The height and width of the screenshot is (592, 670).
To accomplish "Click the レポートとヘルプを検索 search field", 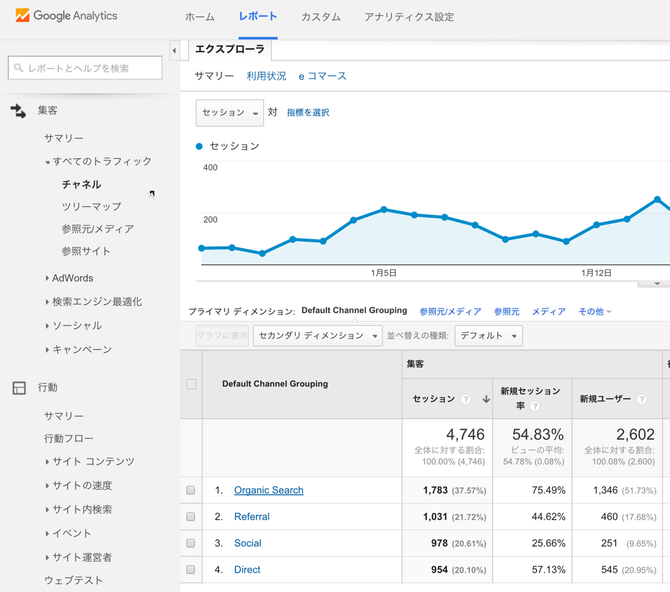I will 85,67.
